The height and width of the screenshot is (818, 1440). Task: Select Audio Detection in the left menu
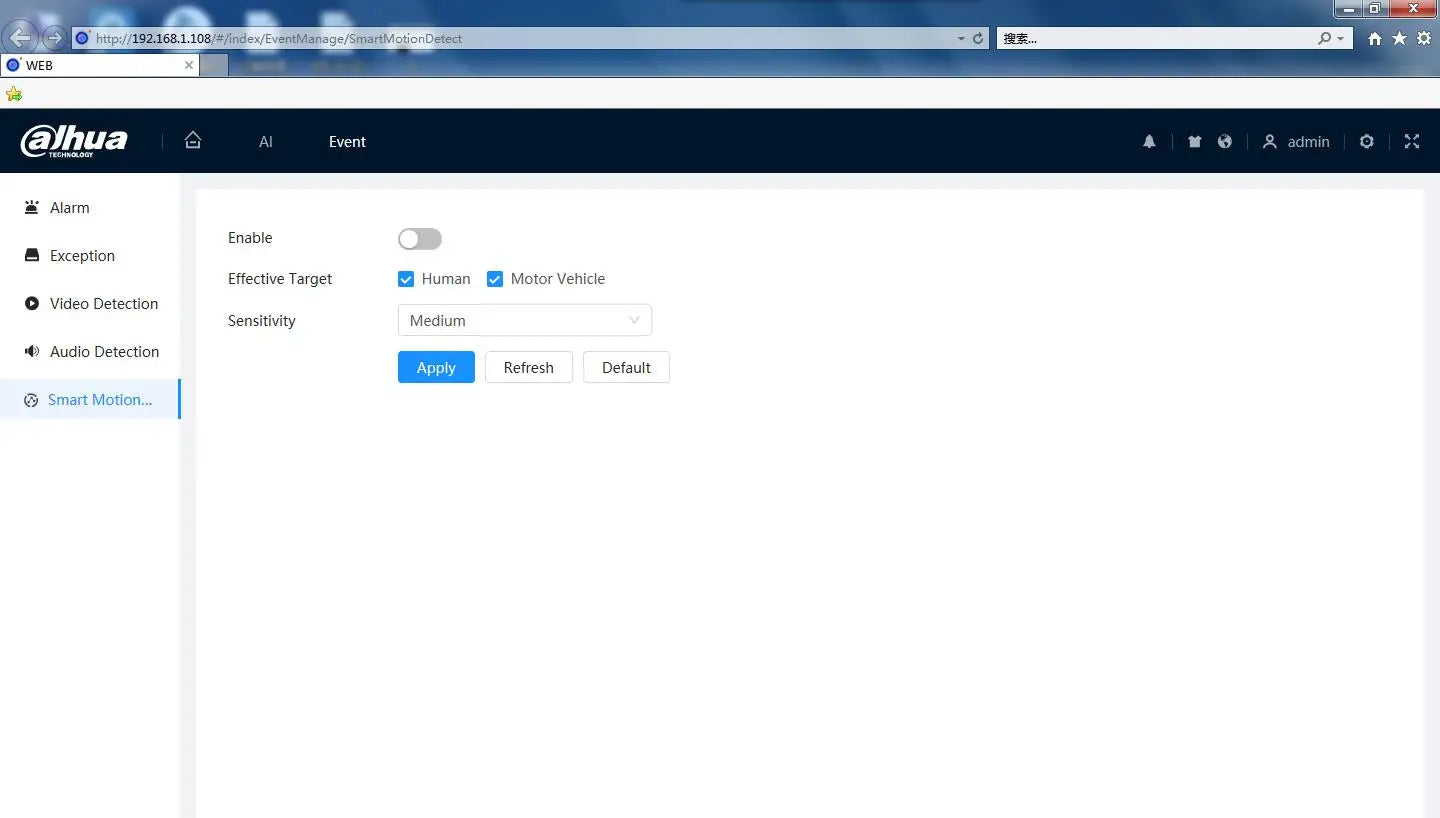point(104,352)
